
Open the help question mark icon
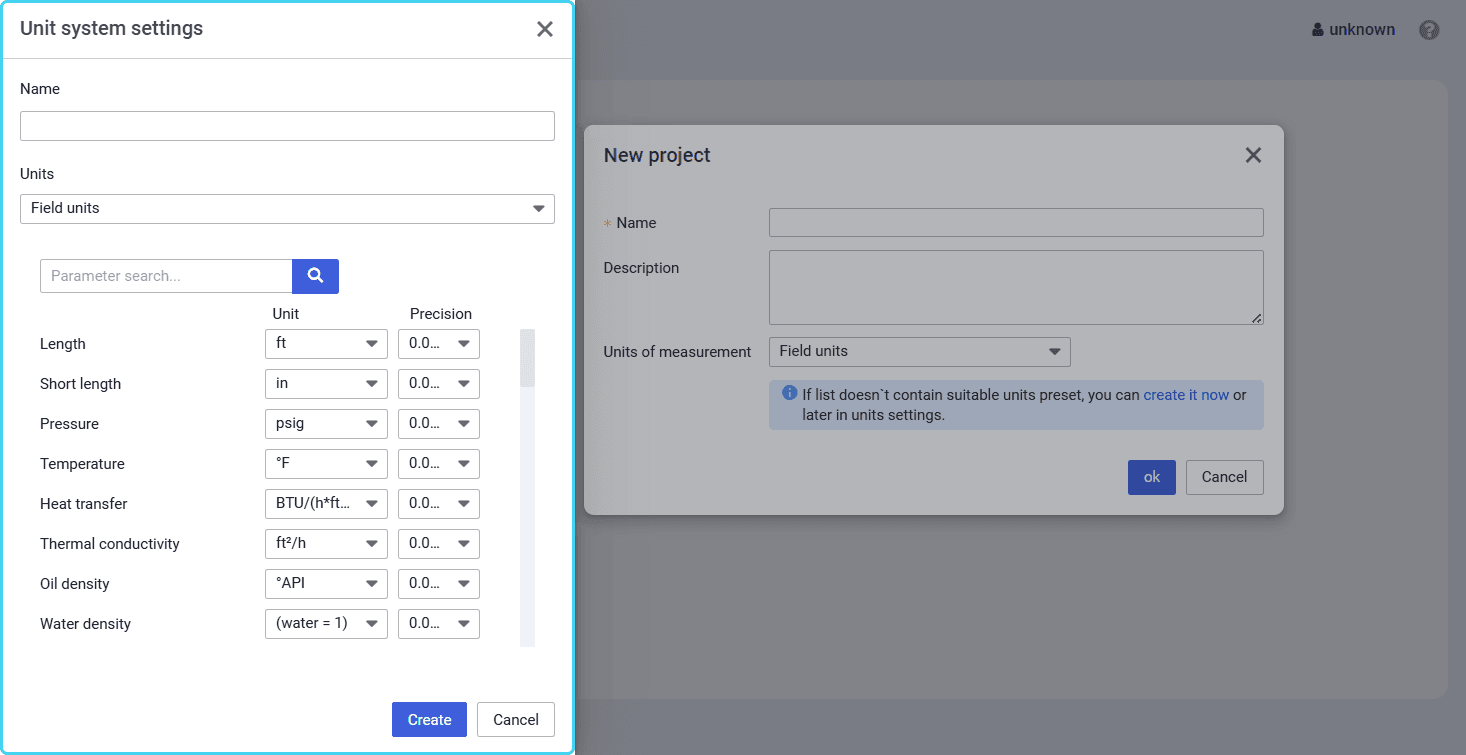[1429, 30]
